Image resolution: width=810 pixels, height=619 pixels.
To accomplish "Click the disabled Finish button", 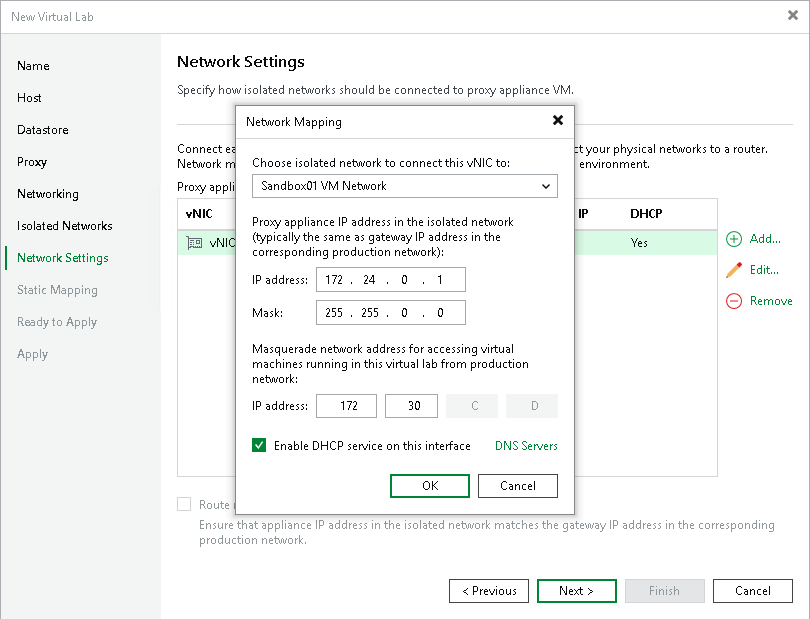I will [664, 591].
